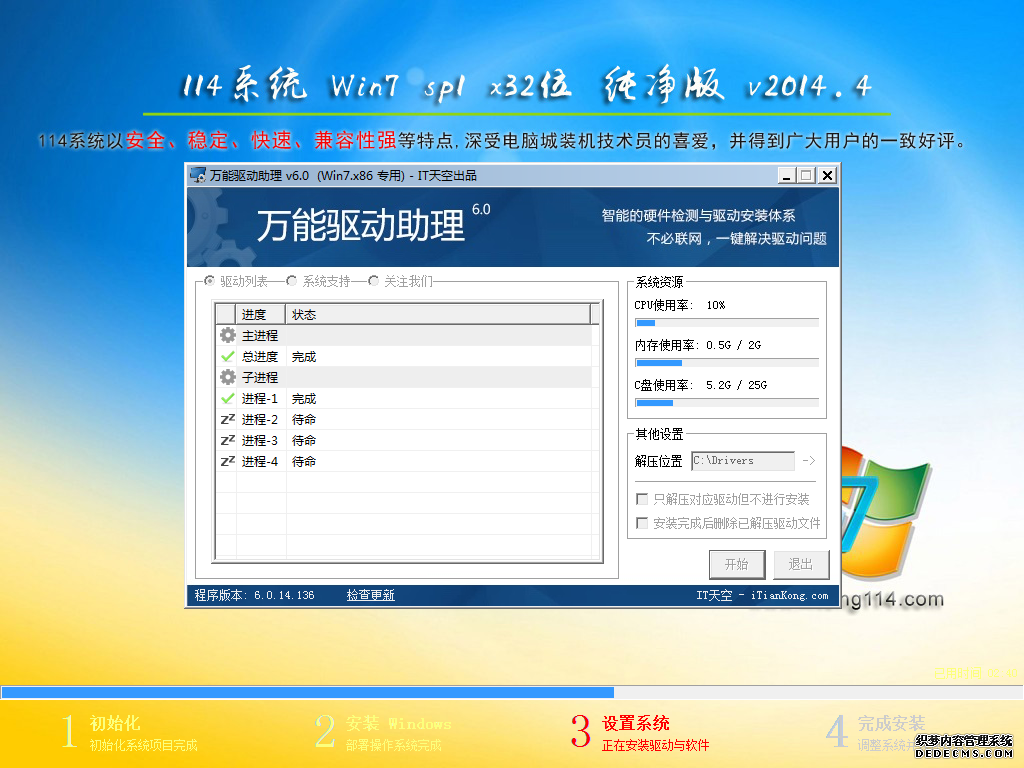Screen dimensions: 1024x768
Task: Click the 子进程 row label
Action: coord(260,377)
